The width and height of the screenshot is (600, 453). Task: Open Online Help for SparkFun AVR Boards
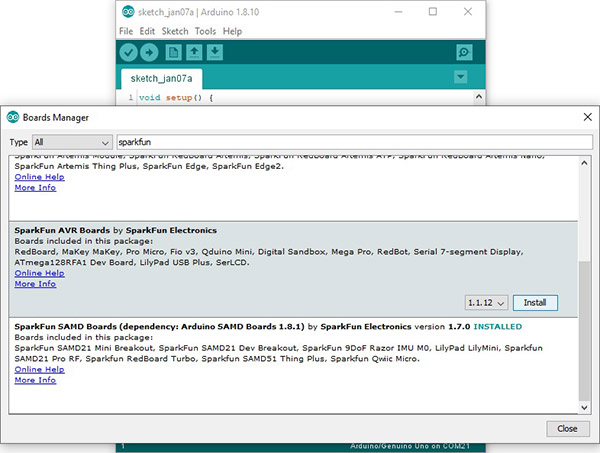coord(40,273)
